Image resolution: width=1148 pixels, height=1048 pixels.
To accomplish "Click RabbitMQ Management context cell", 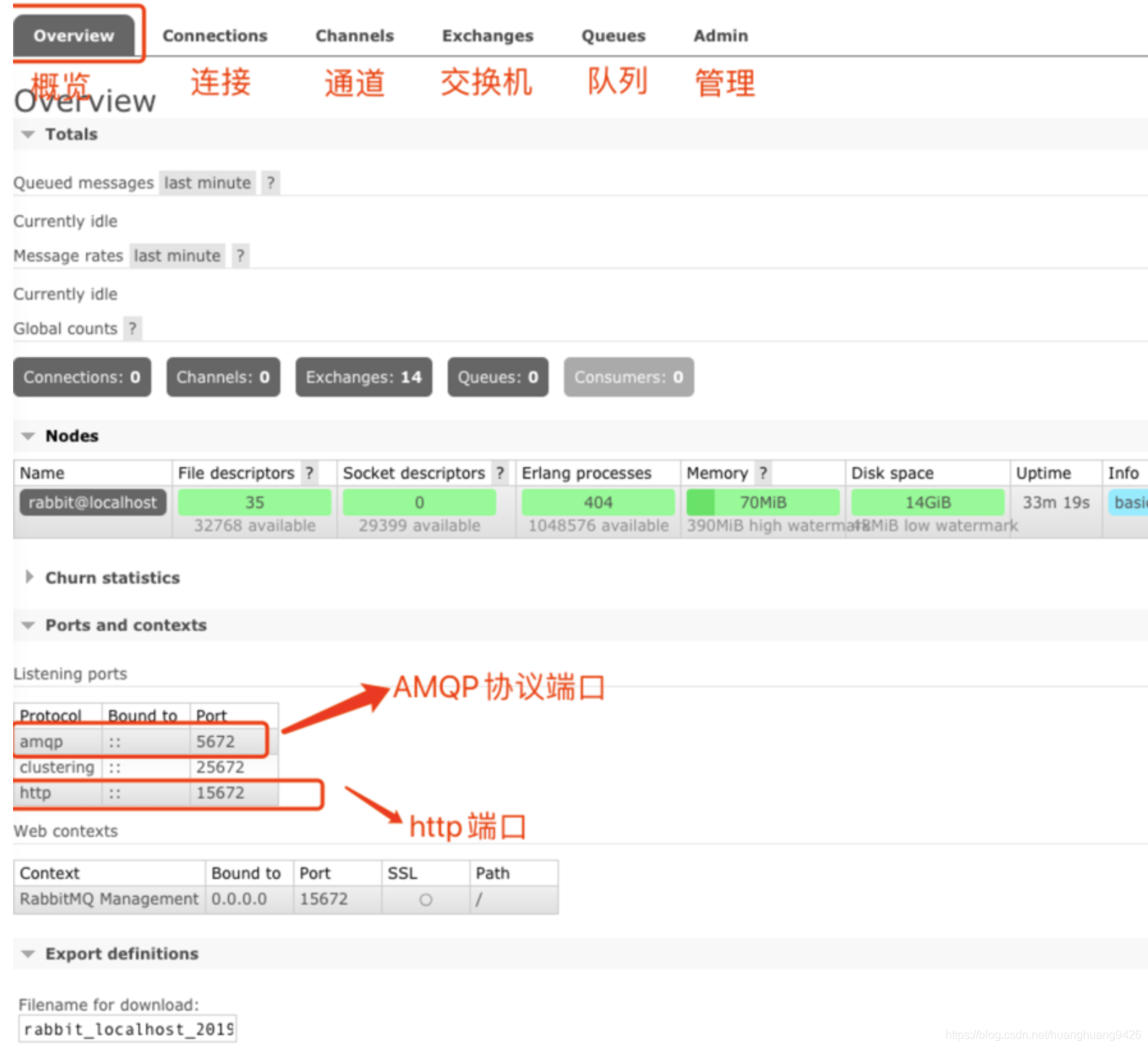I will click(x=109, y=899).
